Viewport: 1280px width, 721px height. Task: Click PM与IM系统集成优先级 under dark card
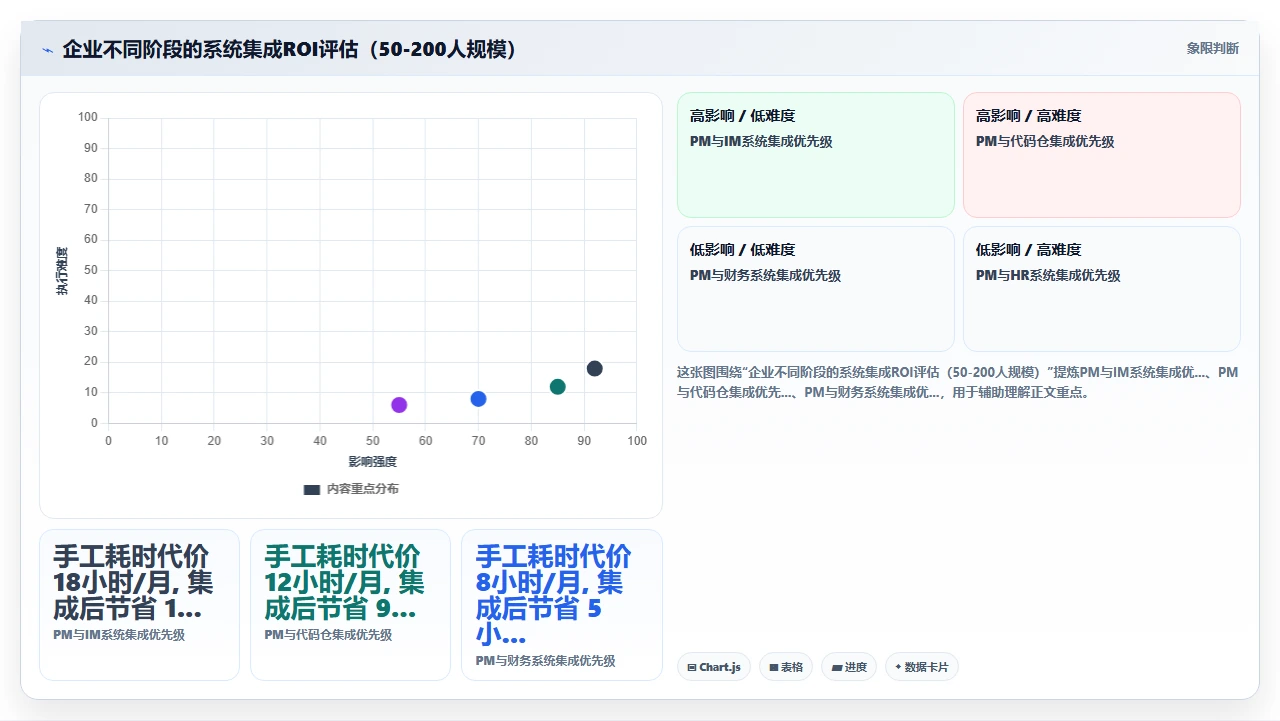click(119, 634)
